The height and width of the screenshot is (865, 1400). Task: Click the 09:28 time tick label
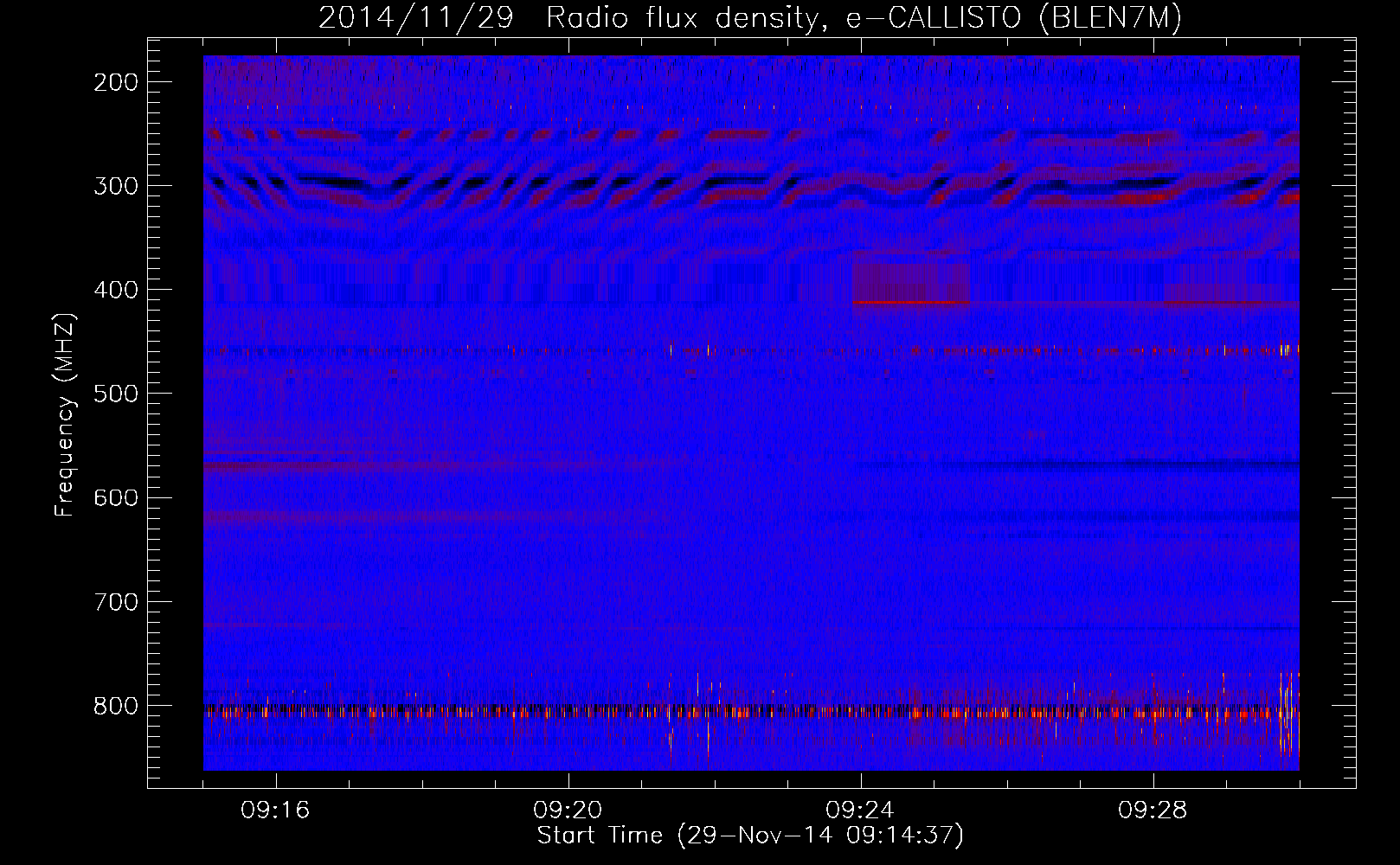1153,811
